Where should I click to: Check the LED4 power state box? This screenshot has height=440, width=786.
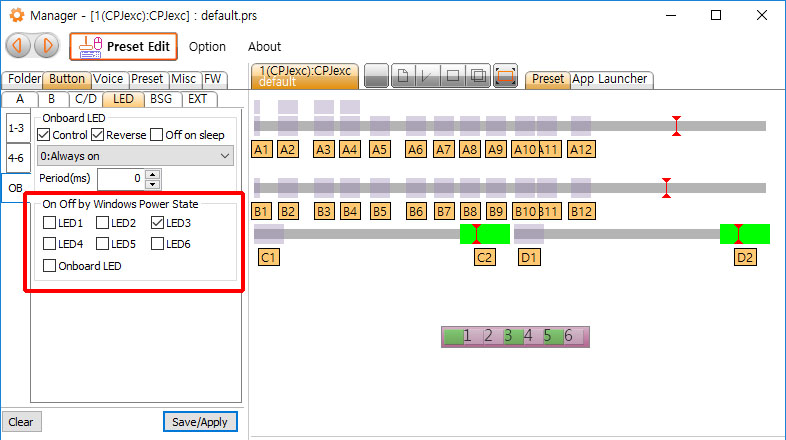click(x=50, y=244)
